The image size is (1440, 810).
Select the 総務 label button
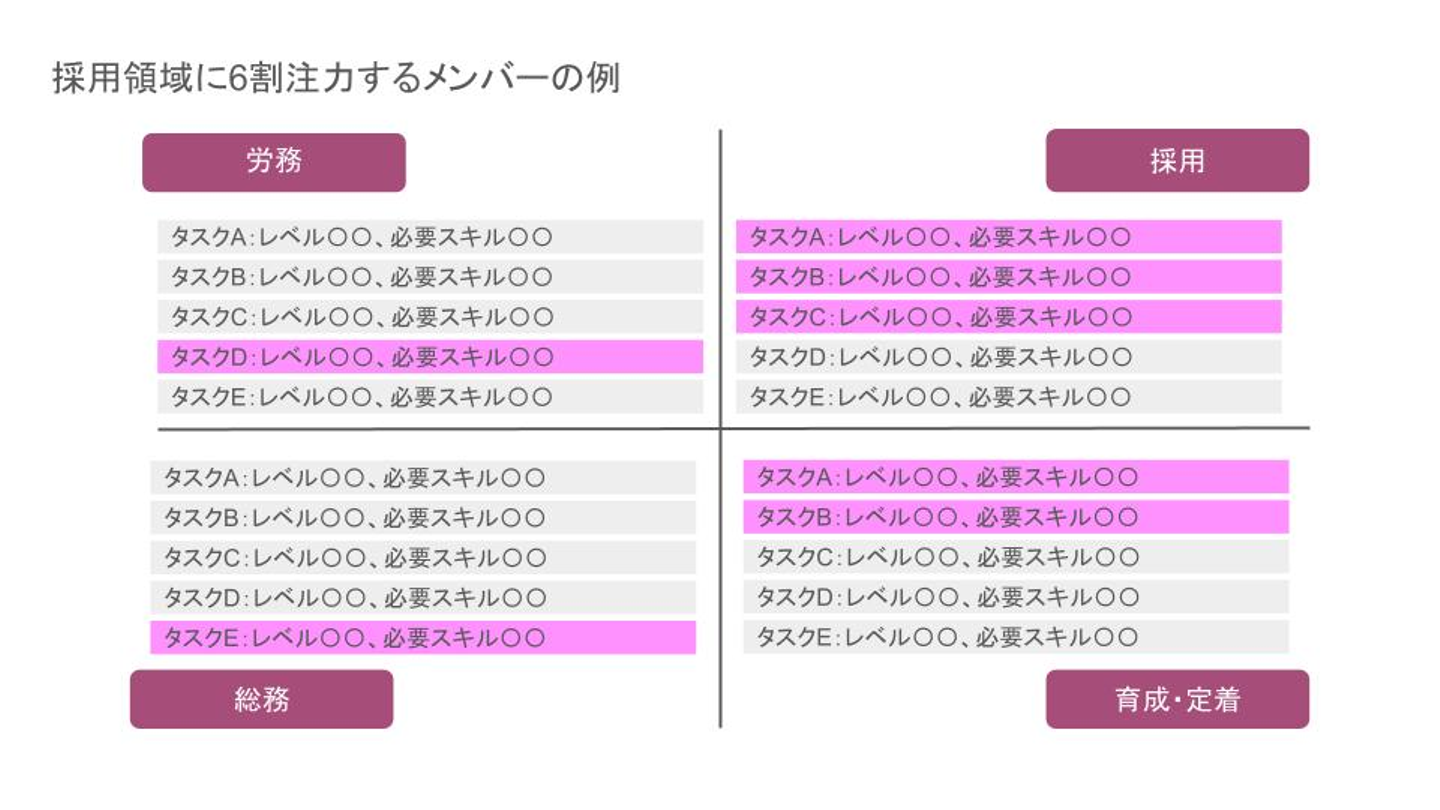point(261,699)
